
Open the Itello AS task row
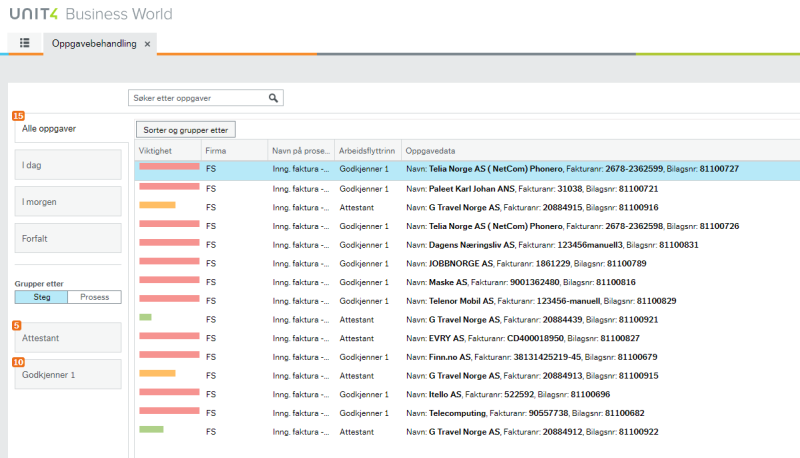pos(467,394)
